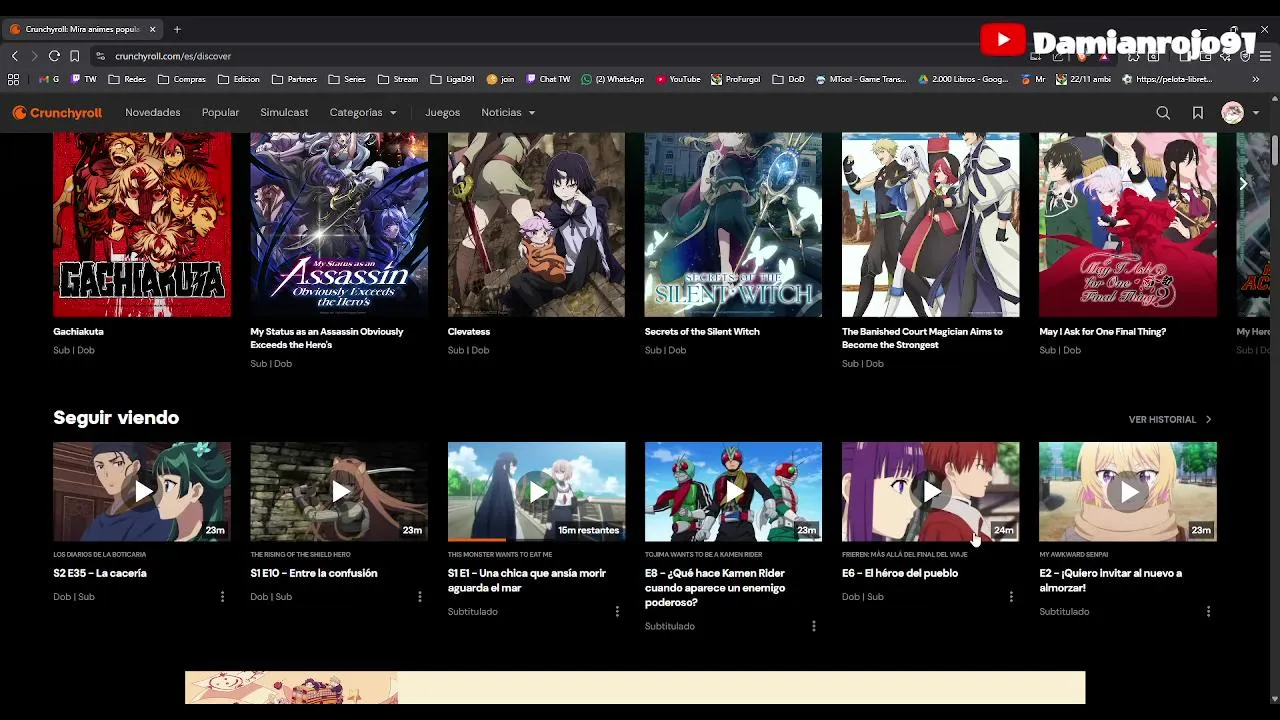Open the Novedades menu item
The height and width of the screenshot is (720, 1280).
click(x=153, y=113)
